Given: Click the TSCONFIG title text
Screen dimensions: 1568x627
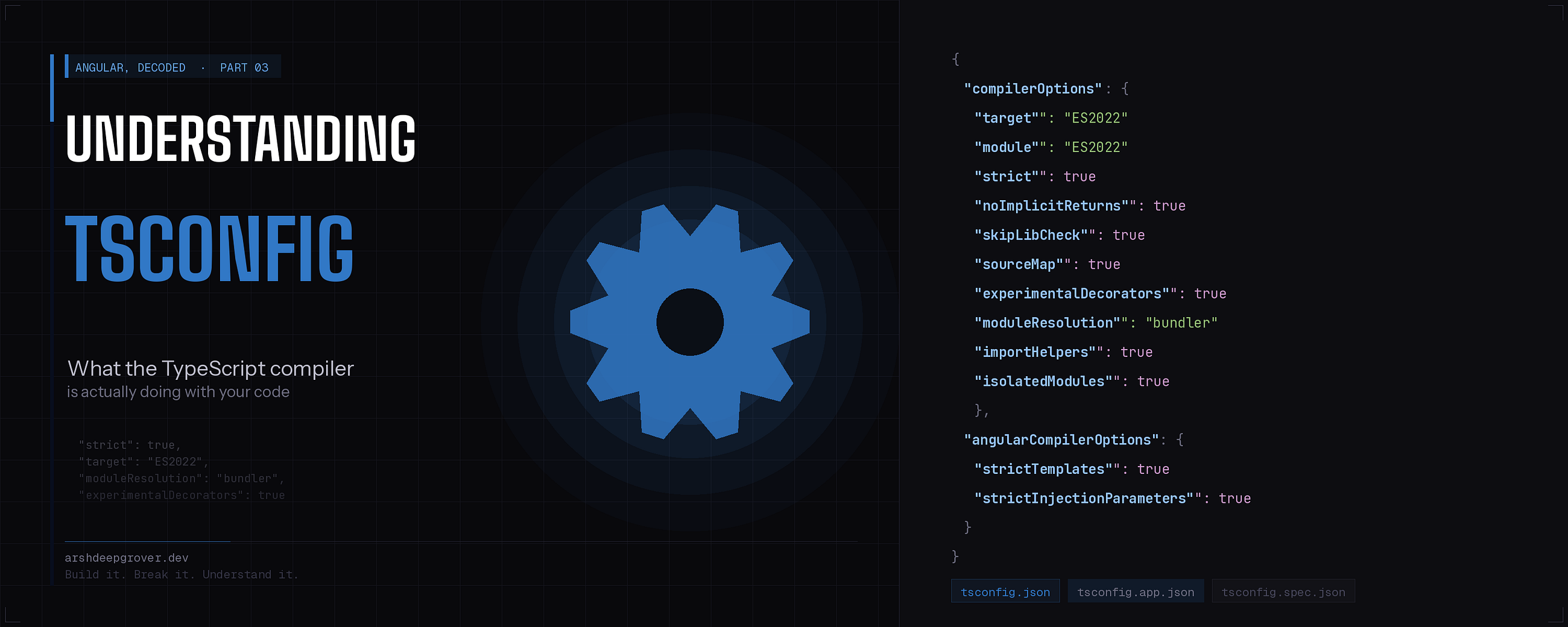Looking at the screenshot, I should coord(209,248).
